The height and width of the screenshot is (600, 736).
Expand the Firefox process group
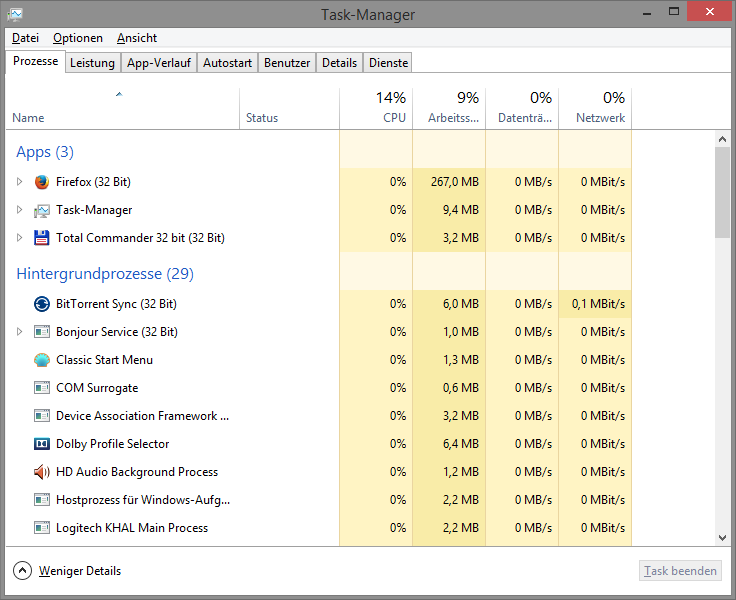(19, 182)
